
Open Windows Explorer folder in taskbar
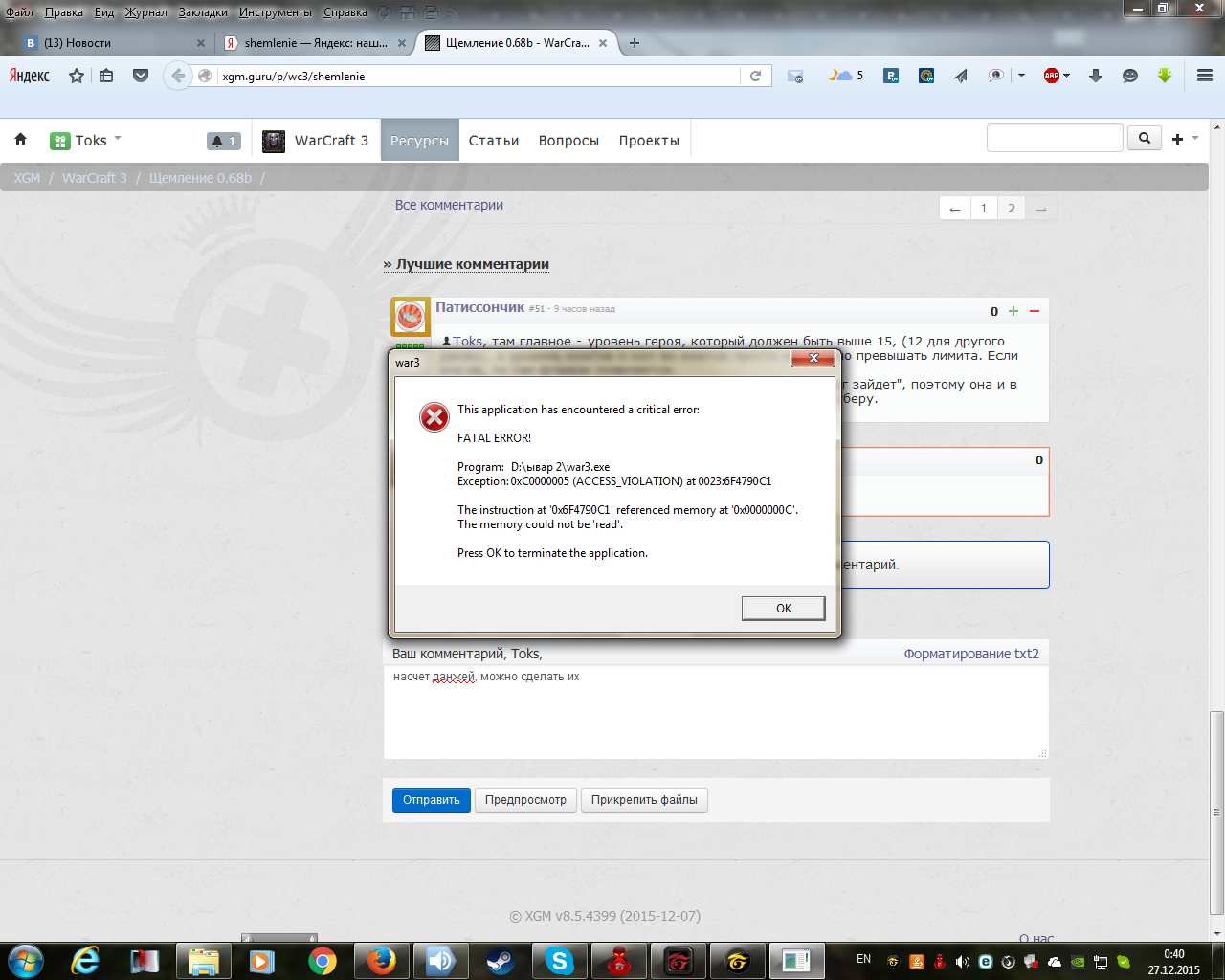(204, 960)
